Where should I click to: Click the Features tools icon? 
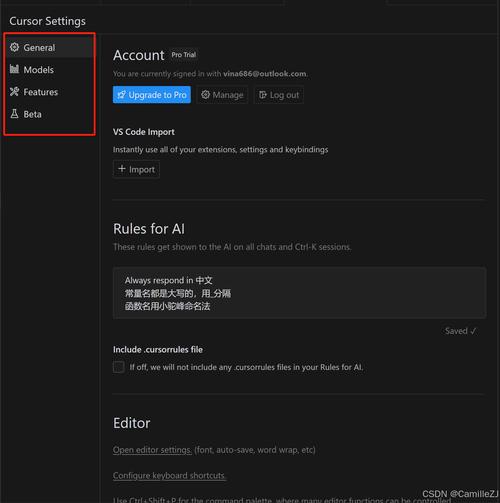pos(14,92)
